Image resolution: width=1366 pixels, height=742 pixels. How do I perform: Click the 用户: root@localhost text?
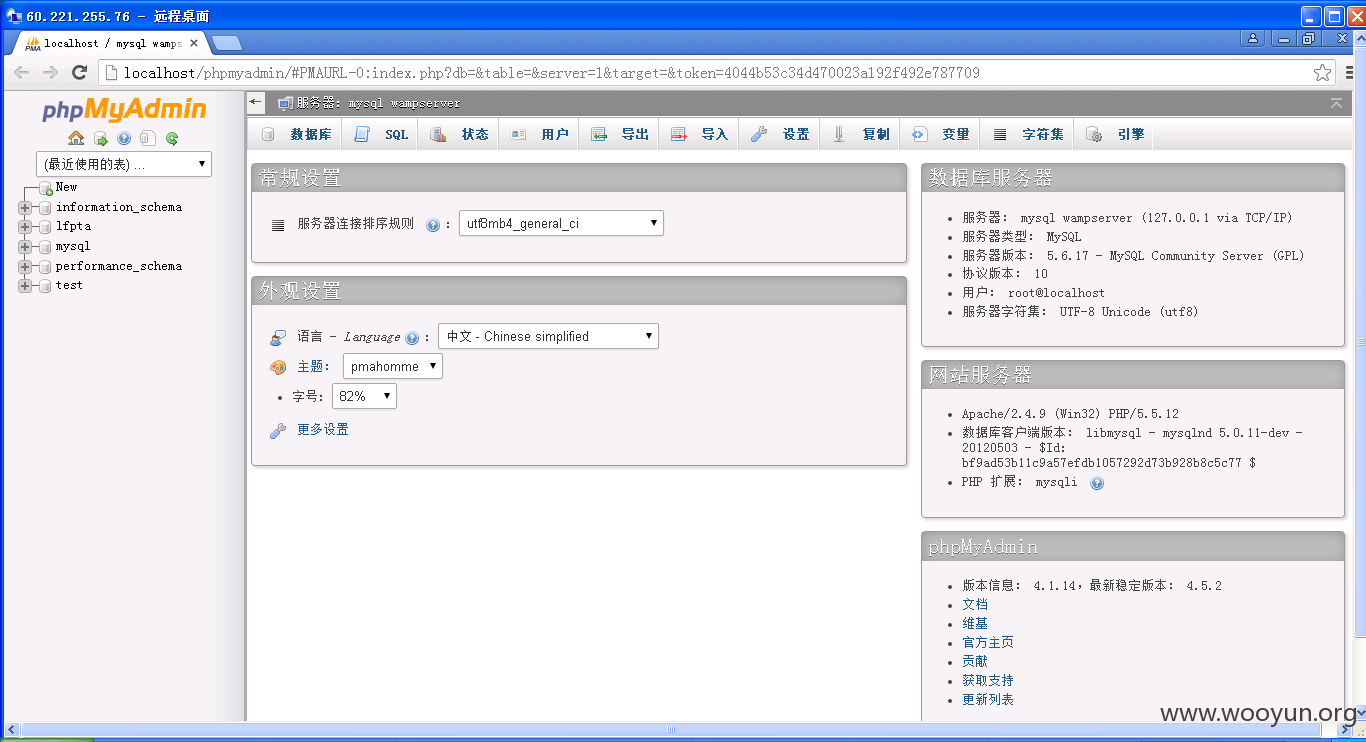click(x=1033, y=294)
